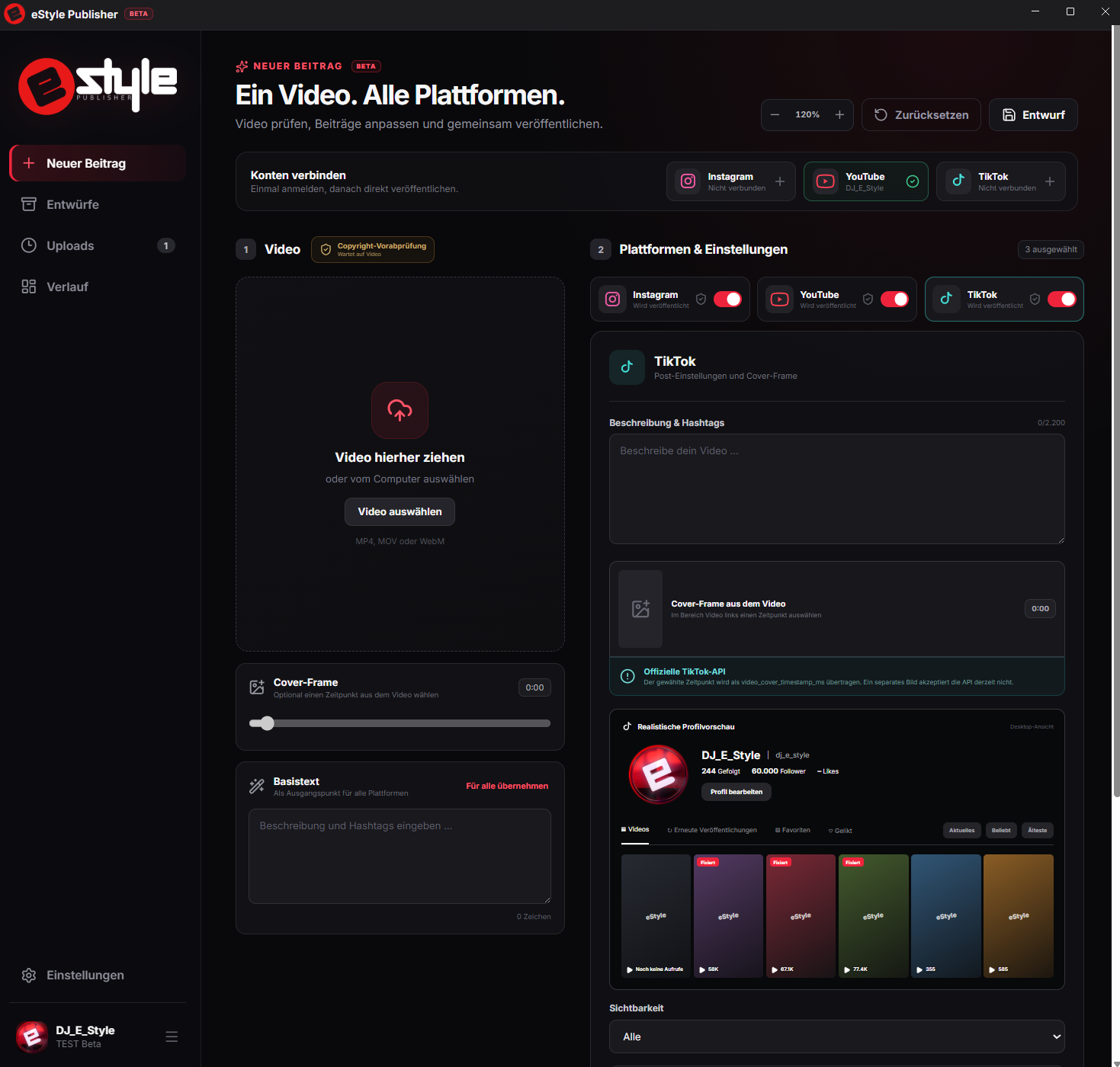Open the Neuer Beitrag sidebar item

pyautogui.click(x=98, y=163)
